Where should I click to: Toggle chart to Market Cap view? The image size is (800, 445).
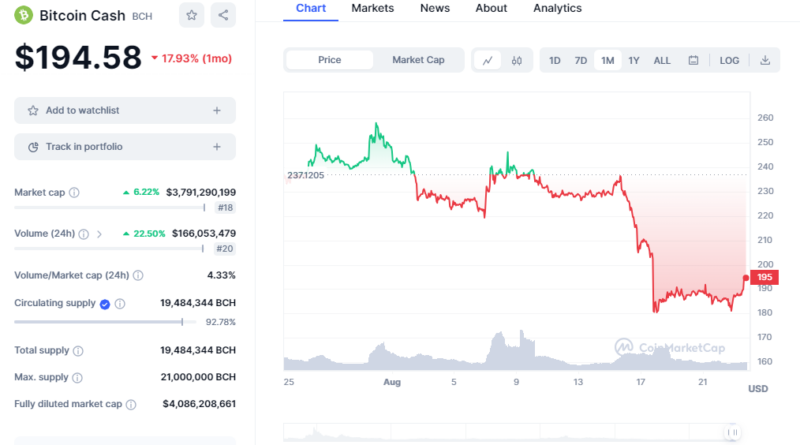pos(418,60)
